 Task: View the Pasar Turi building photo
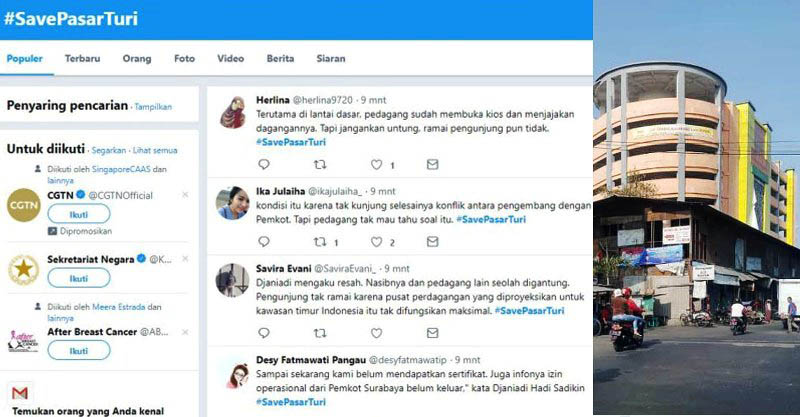696,208
